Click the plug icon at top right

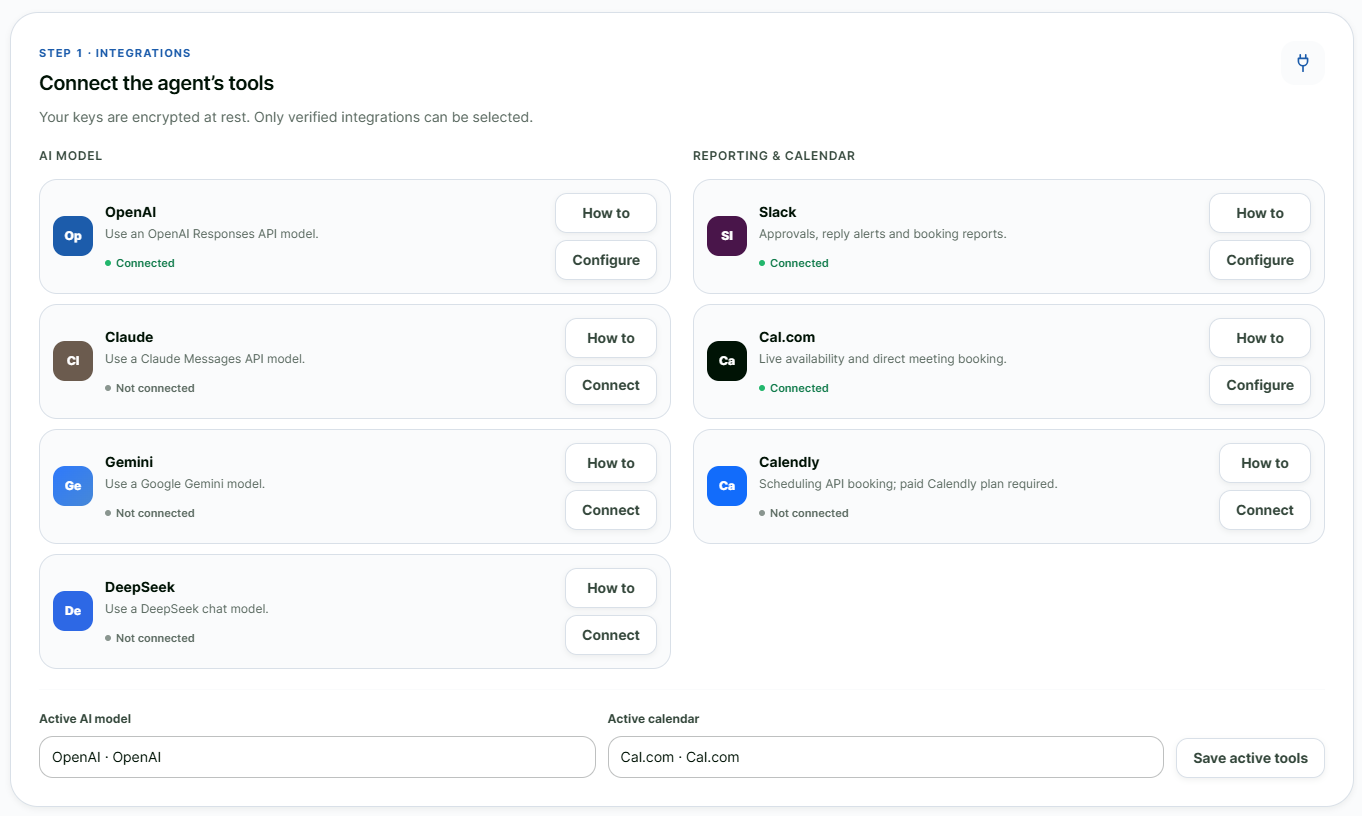coord(1303,63)
